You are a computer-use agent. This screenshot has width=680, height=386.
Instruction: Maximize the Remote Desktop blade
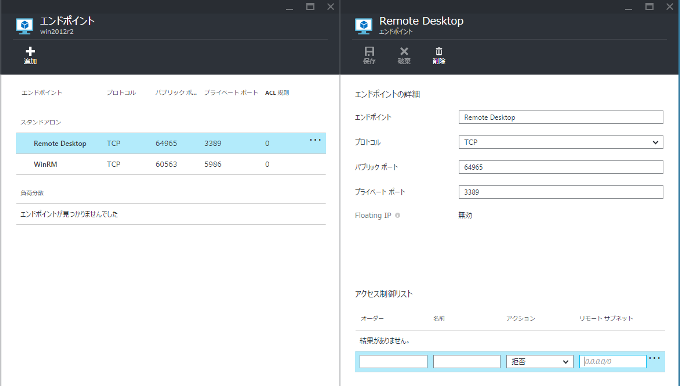click(x=649, y=7)
